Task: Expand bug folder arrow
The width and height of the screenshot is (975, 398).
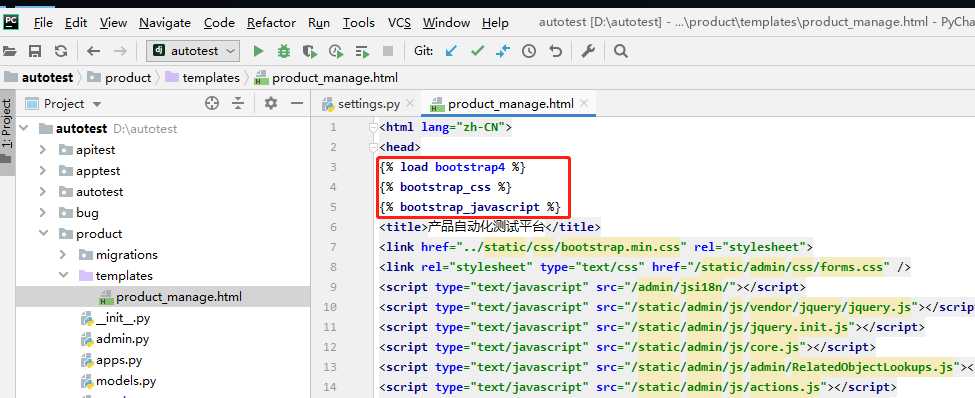Action: pyautogui.click(x=43, y=213)
